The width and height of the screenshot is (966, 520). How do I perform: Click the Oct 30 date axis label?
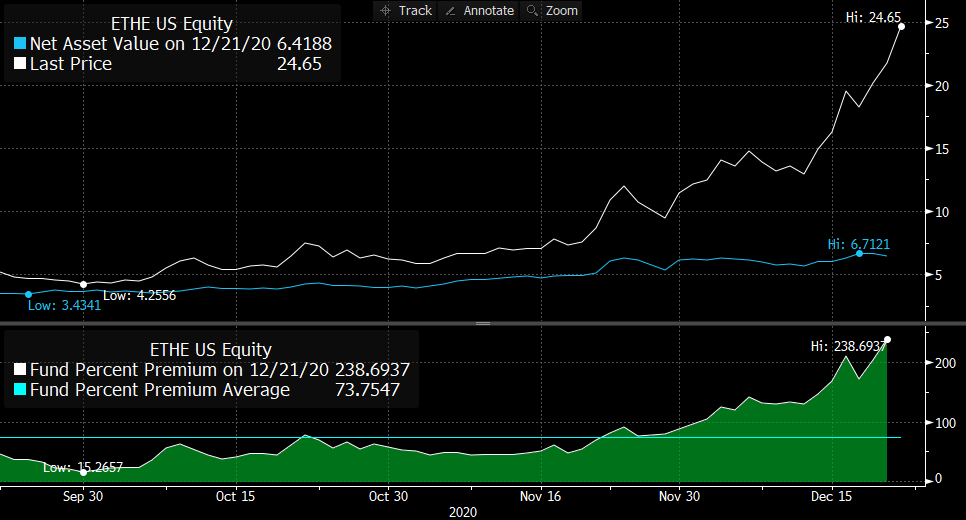[388, 497]
